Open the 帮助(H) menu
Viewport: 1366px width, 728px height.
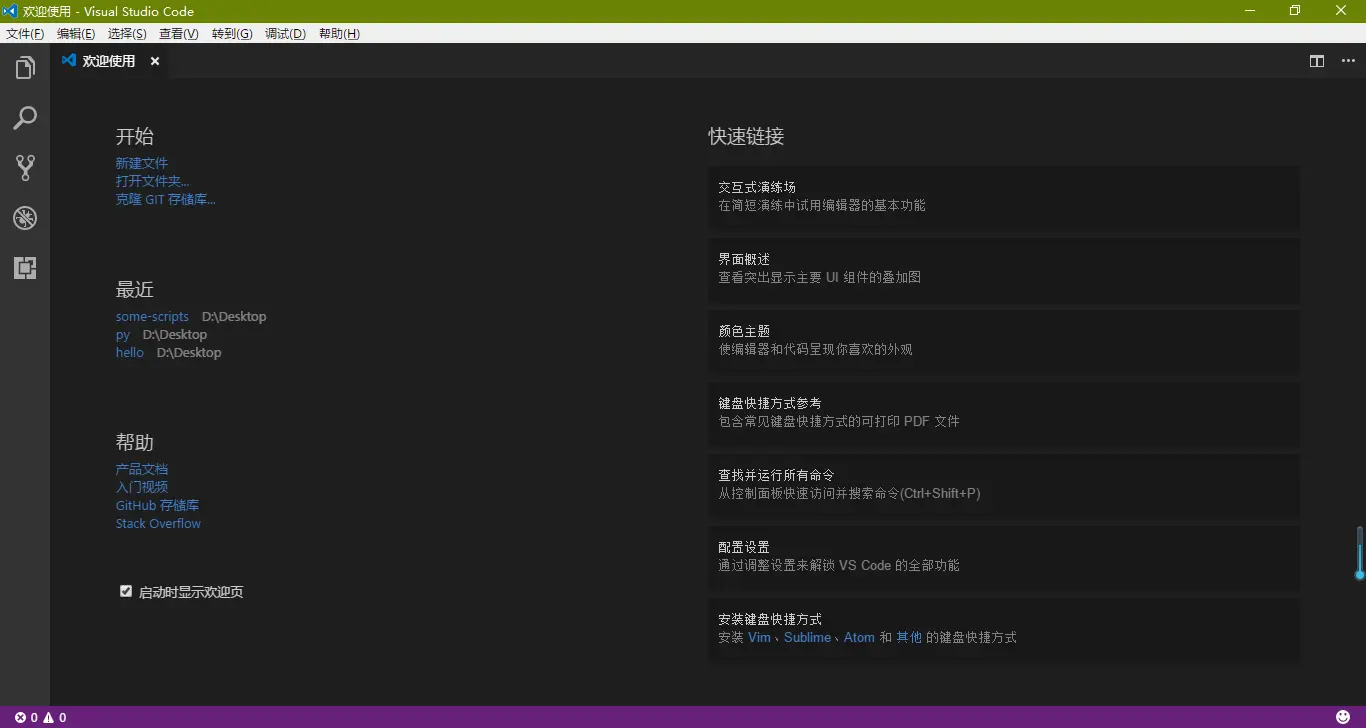pyautogui.click(x=339, y=33)
